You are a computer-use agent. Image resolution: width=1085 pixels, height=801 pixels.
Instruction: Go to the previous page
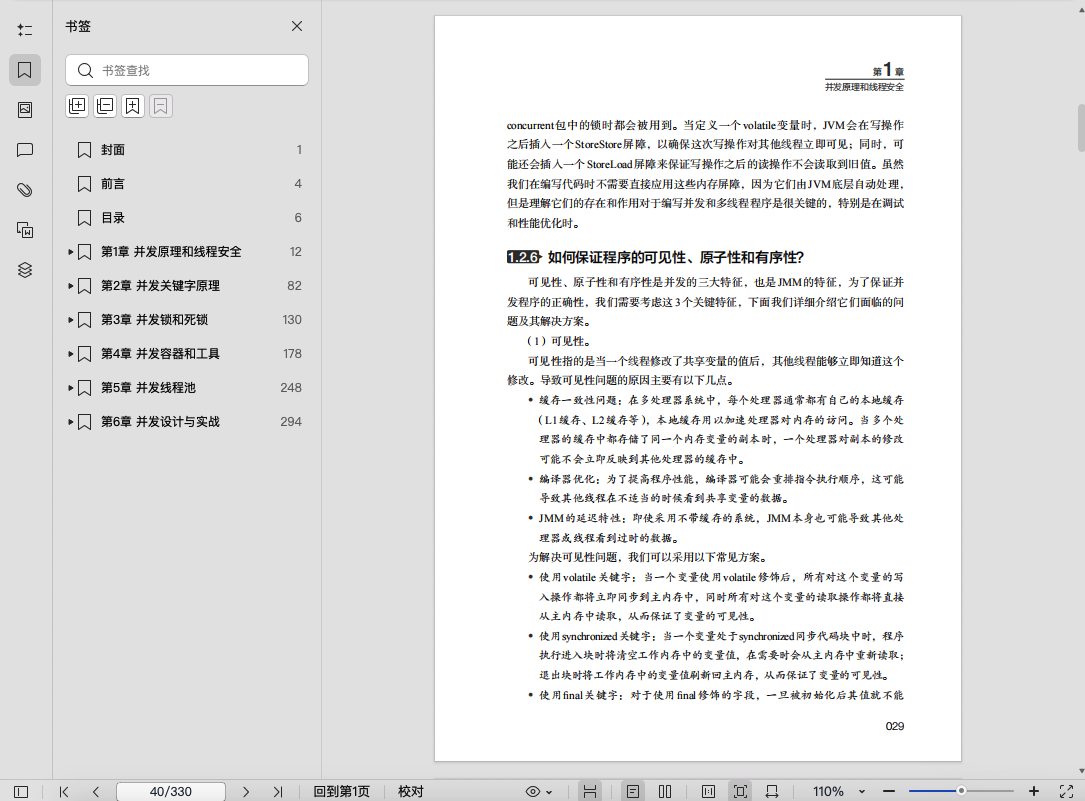coord(96,791)
